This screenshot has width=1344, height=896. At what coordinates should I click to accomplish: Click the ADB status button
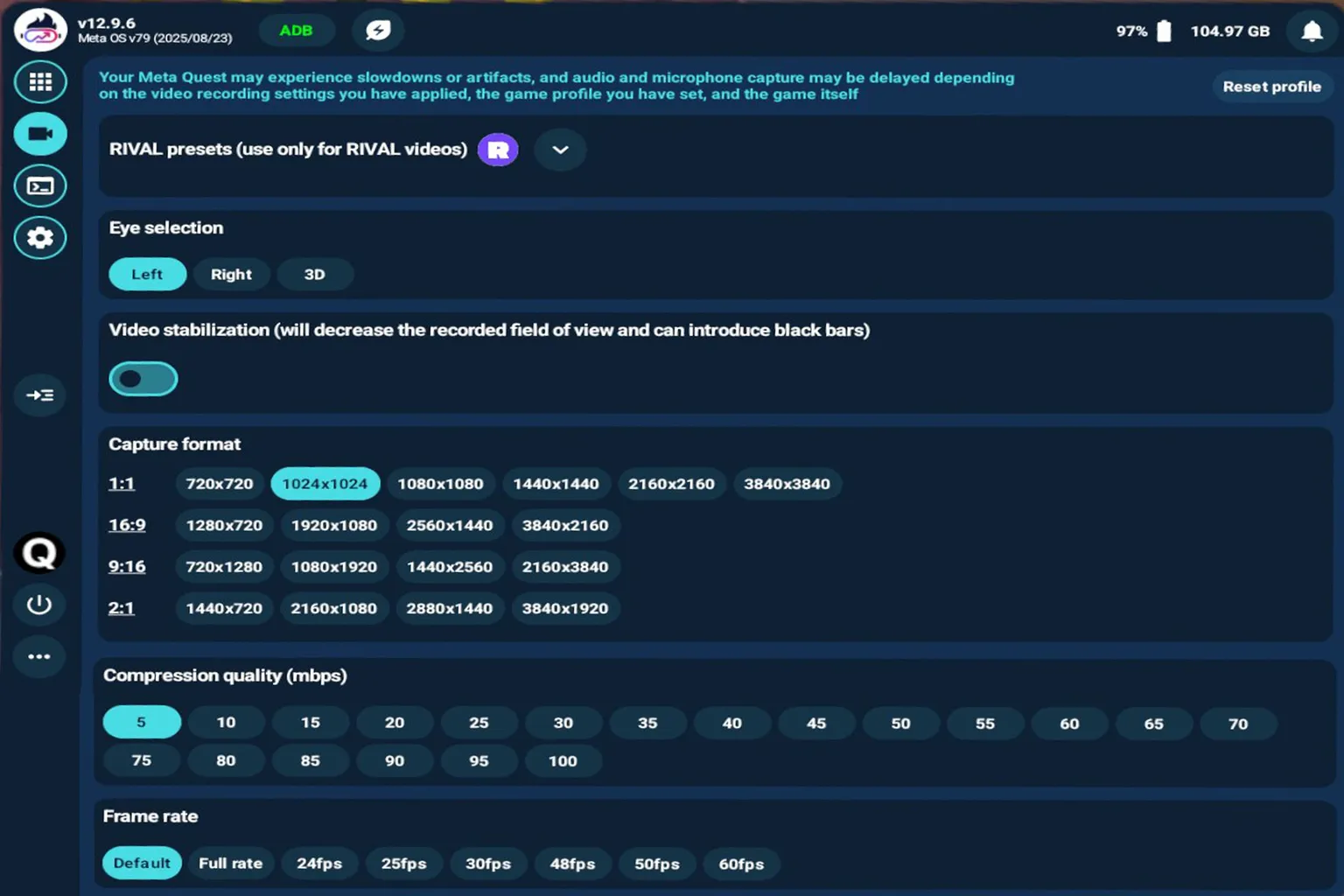pos(297,30)
